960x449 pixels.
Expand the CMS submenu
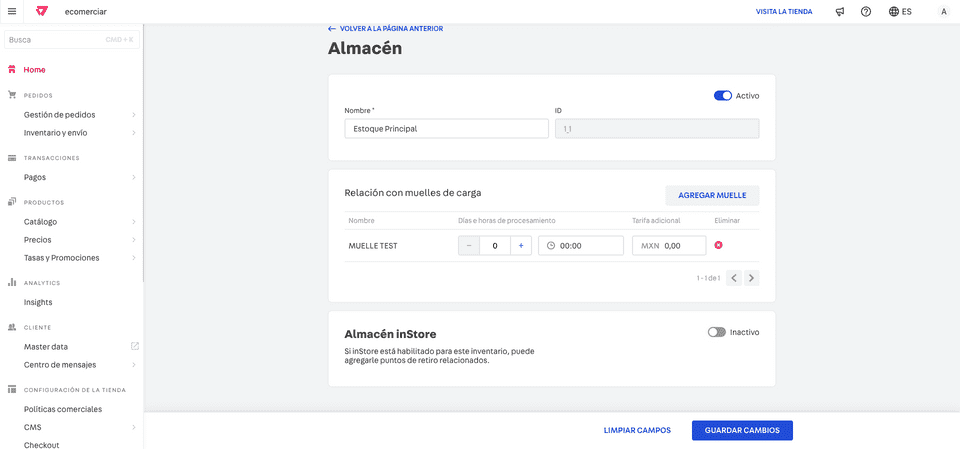133,428
